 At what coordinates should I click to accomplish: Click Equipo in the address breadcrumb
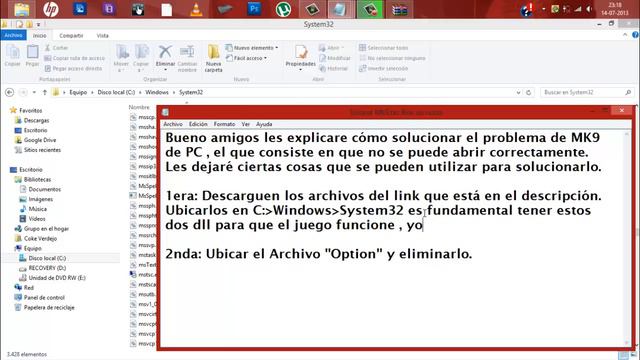coord(78,93)
